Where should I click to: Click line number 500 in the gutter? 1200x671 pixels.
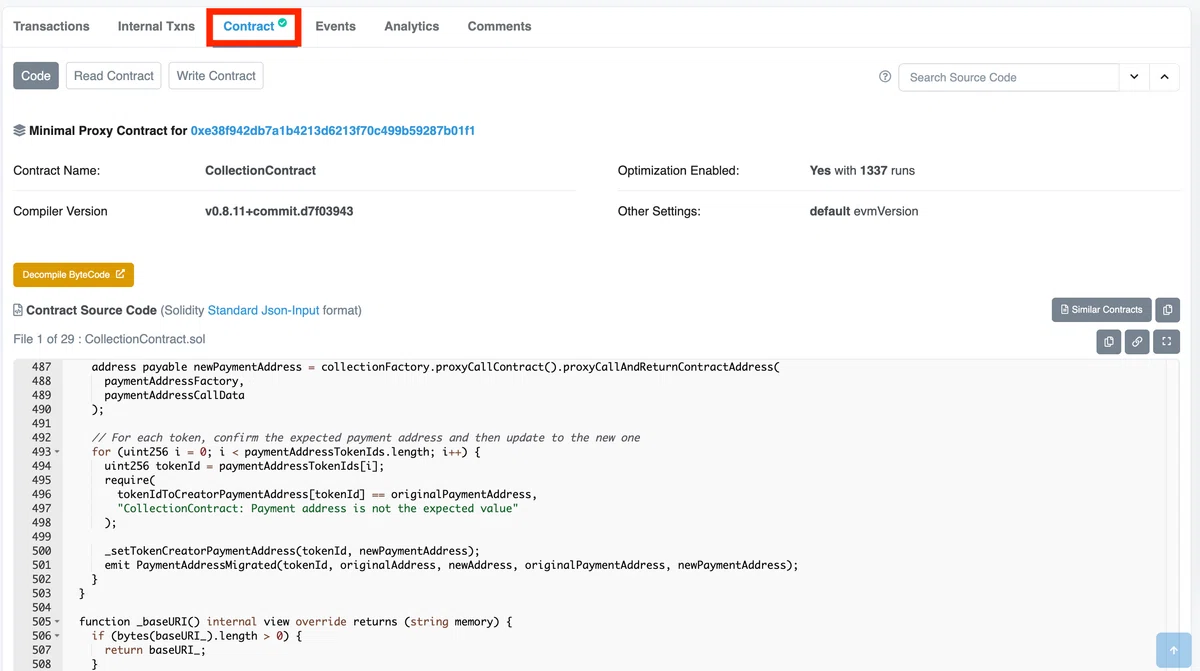pos(41,551)
